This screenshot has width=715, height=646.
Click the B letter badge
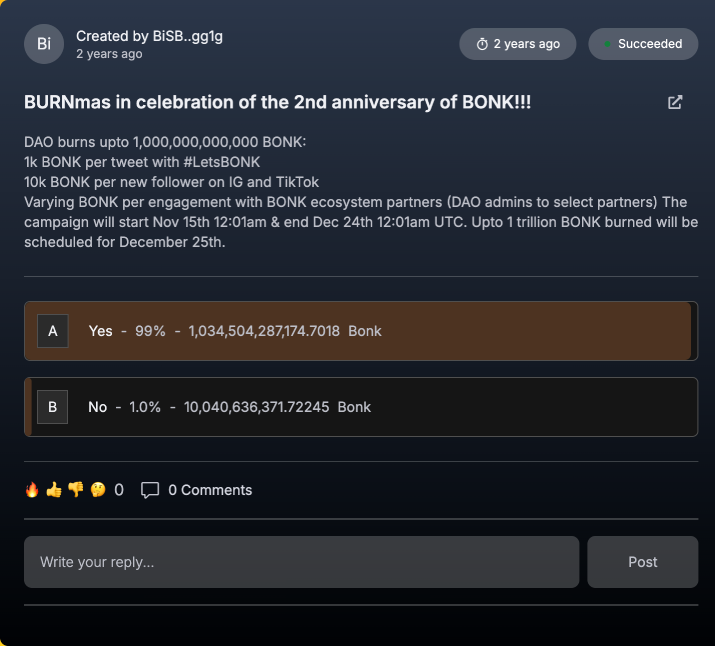pos(52,407)
